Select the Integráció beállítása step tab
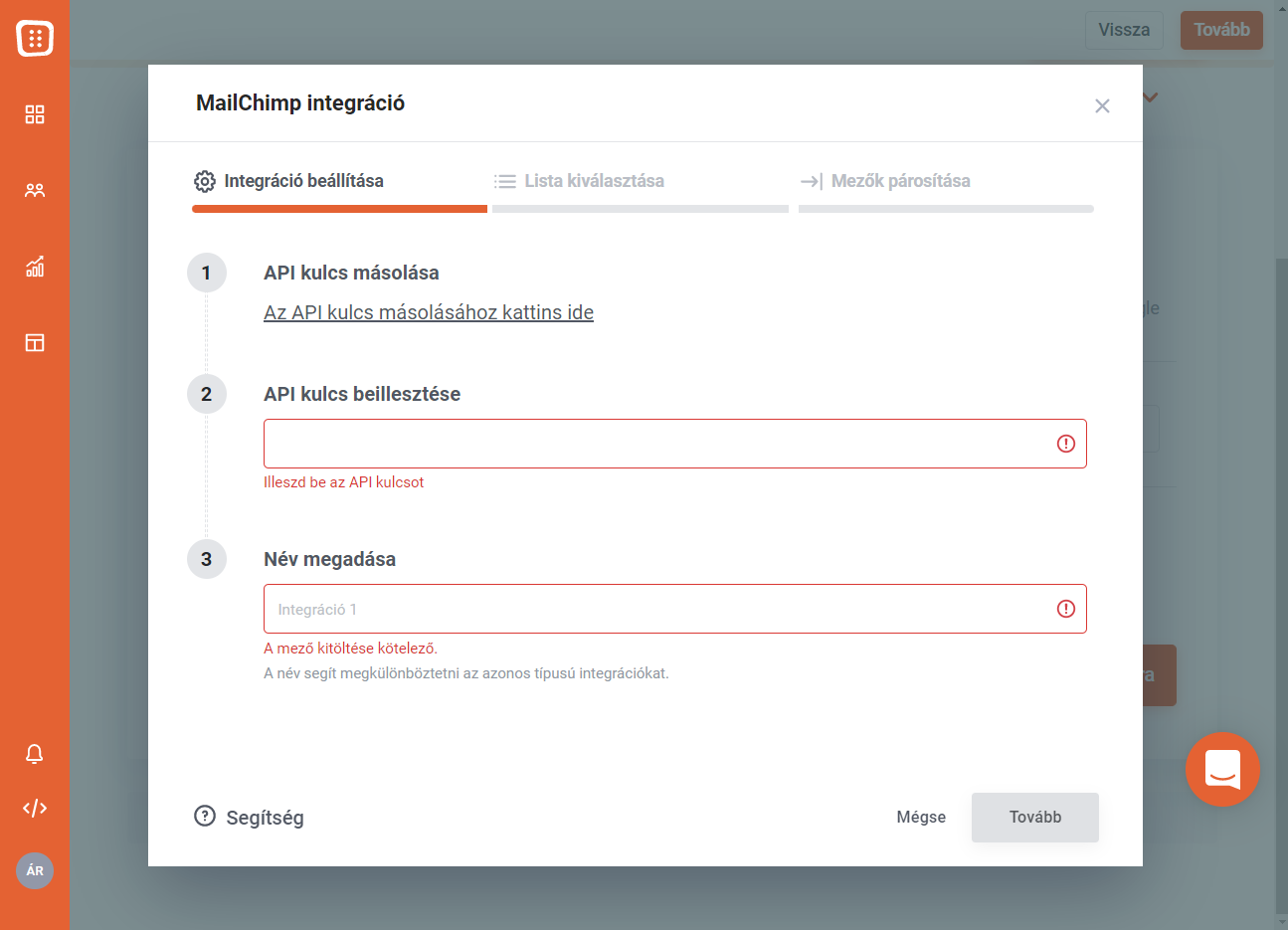 [339, 189]
